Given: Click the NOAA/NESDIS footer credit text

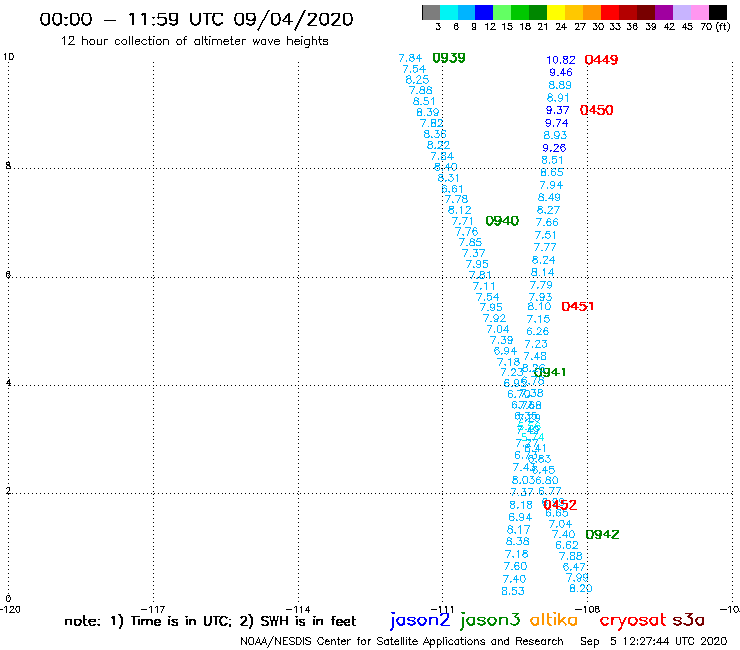Looking at the screenshot, I should [x=402, y=641].
